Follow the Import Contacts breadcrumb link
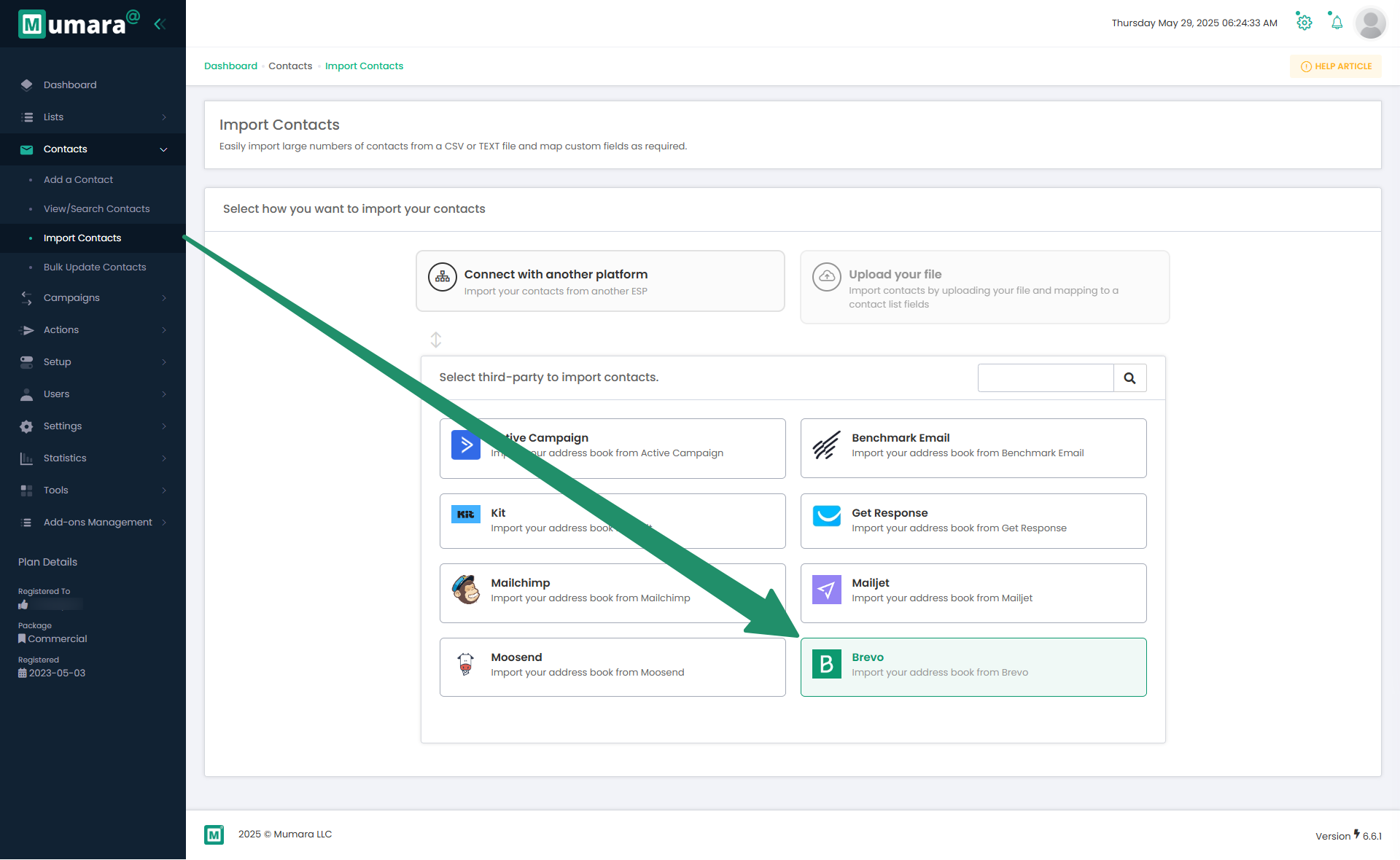Image resolution: width=1400 pixels, height=860 pixels. tap(364, 66)
